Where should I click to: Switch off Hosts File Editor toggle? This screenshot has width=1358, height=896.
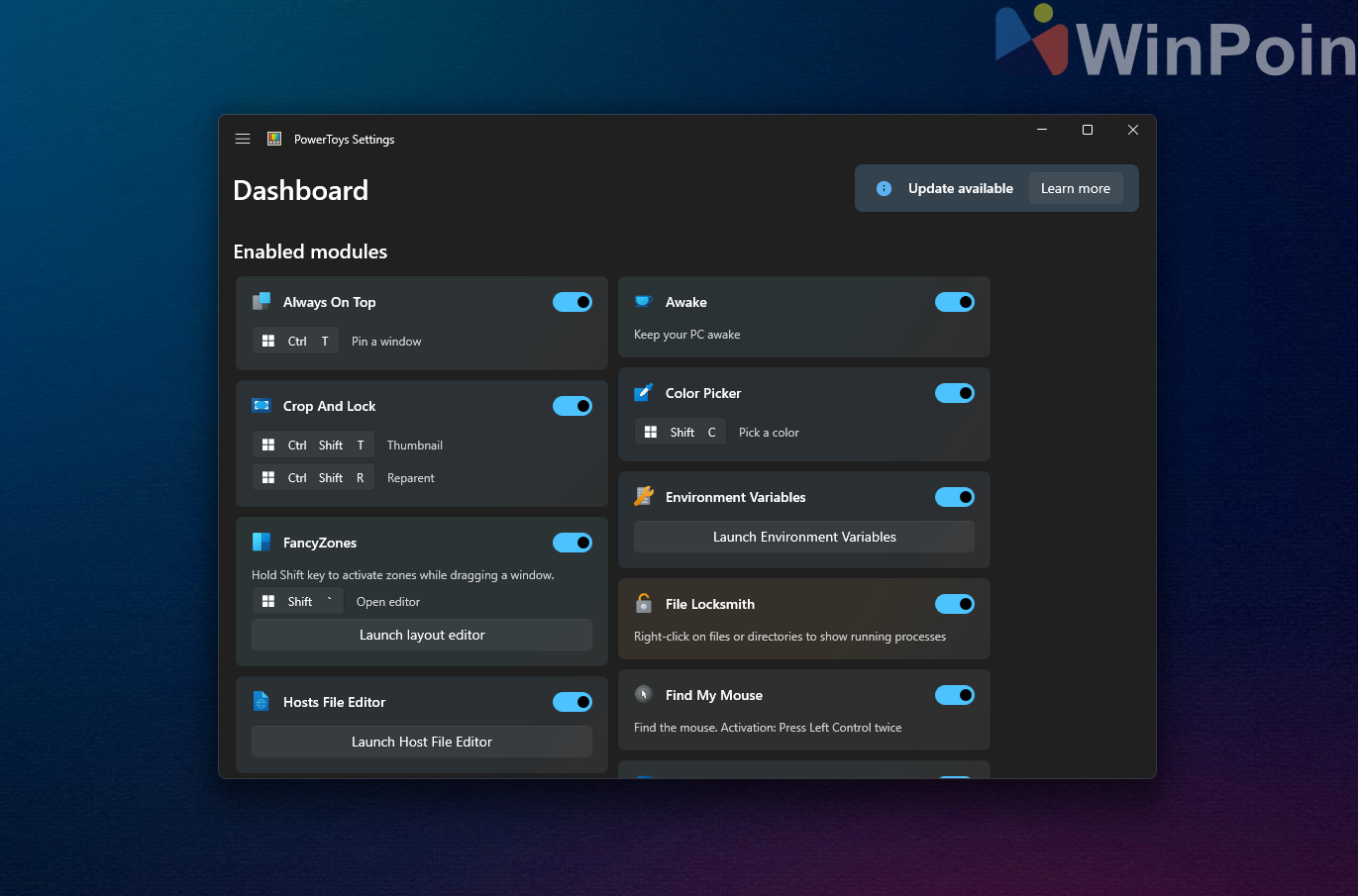(573, 702)
